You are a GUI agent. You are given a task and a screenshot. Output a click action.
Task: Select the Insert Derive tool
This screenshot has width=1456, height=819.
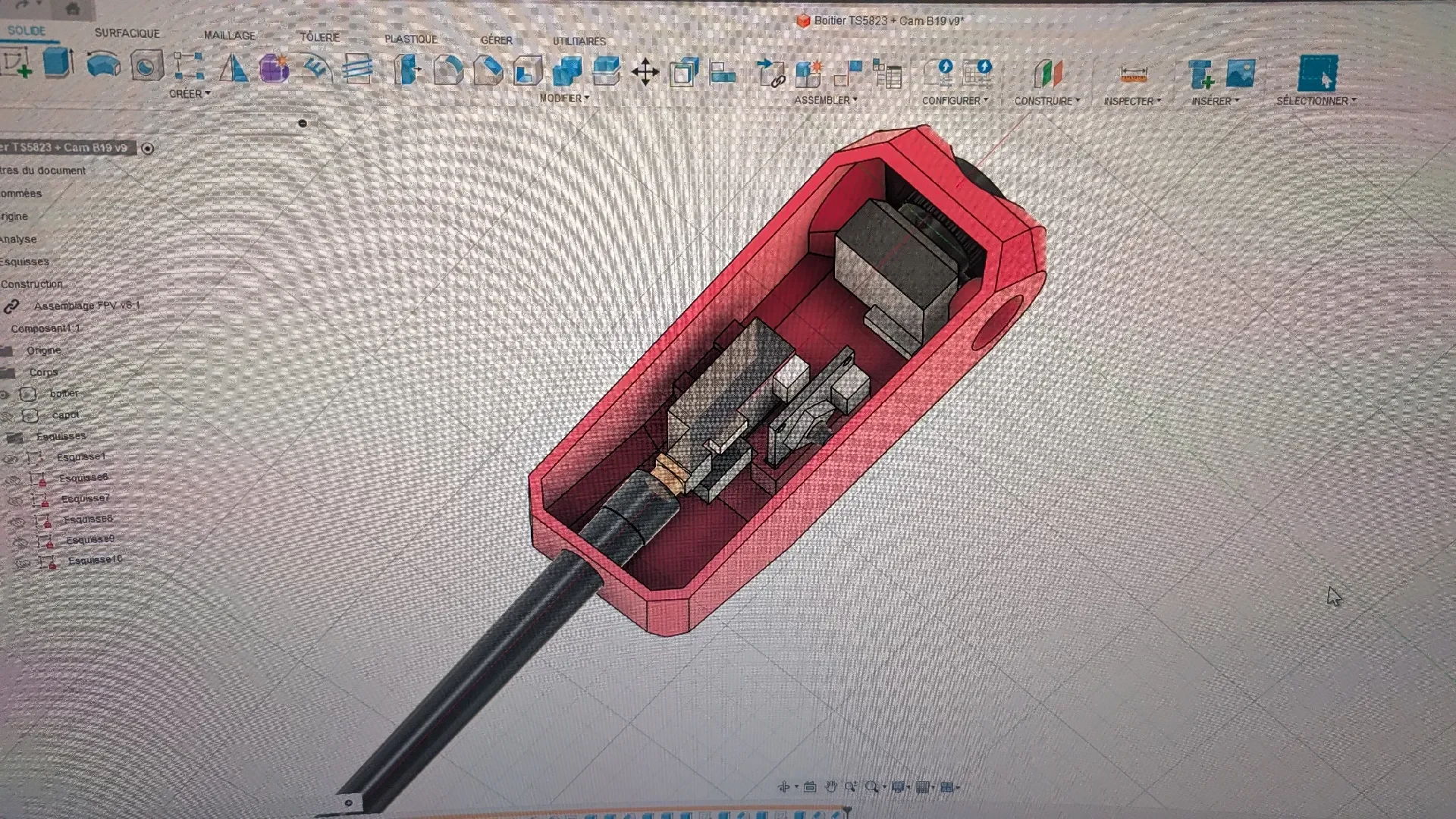pyautogui.click(x=1201, y=74)
